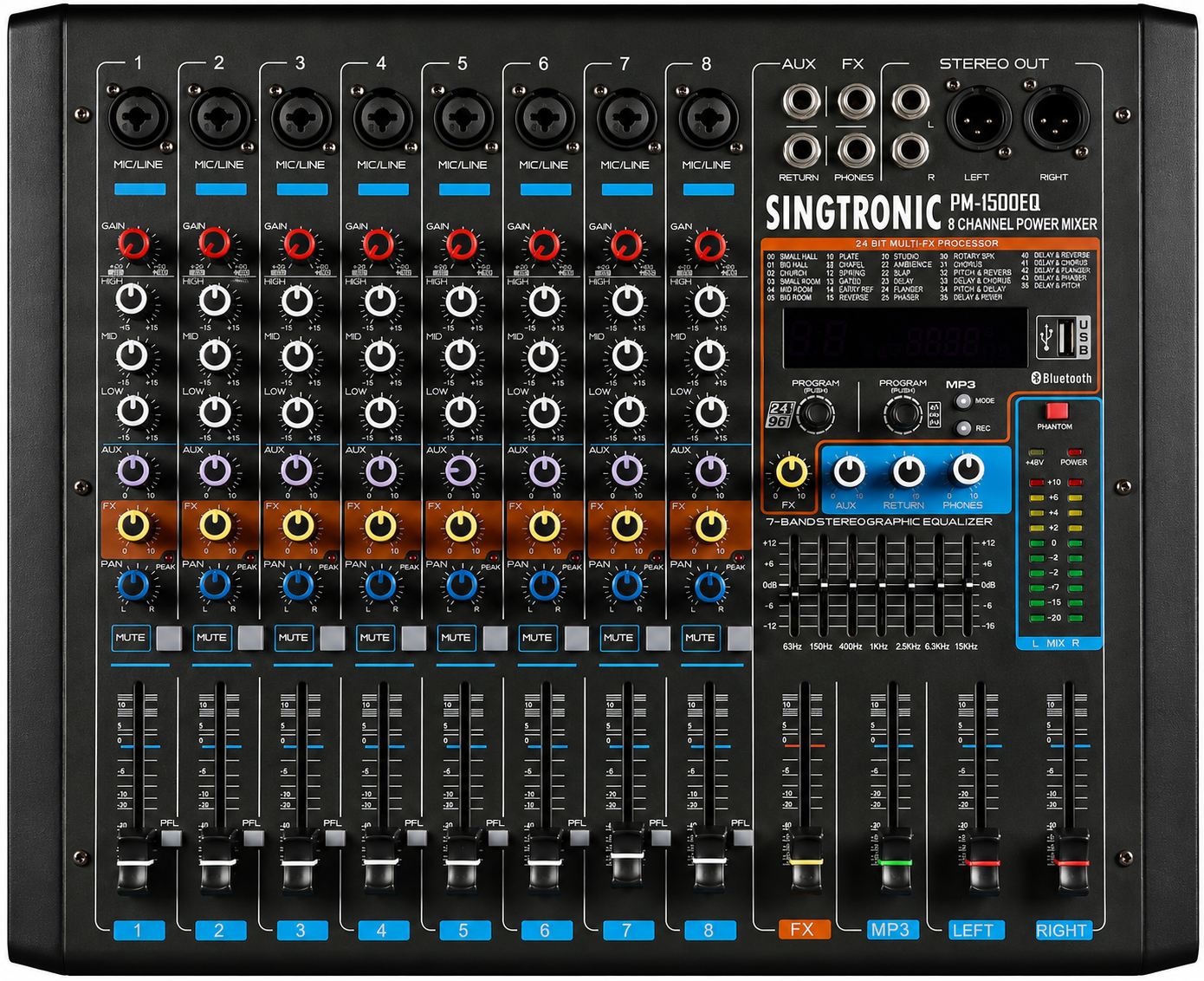Screen dimensions: 1204x981
Task: Select the AUX send quarter-inch jack
Action: 801,101
